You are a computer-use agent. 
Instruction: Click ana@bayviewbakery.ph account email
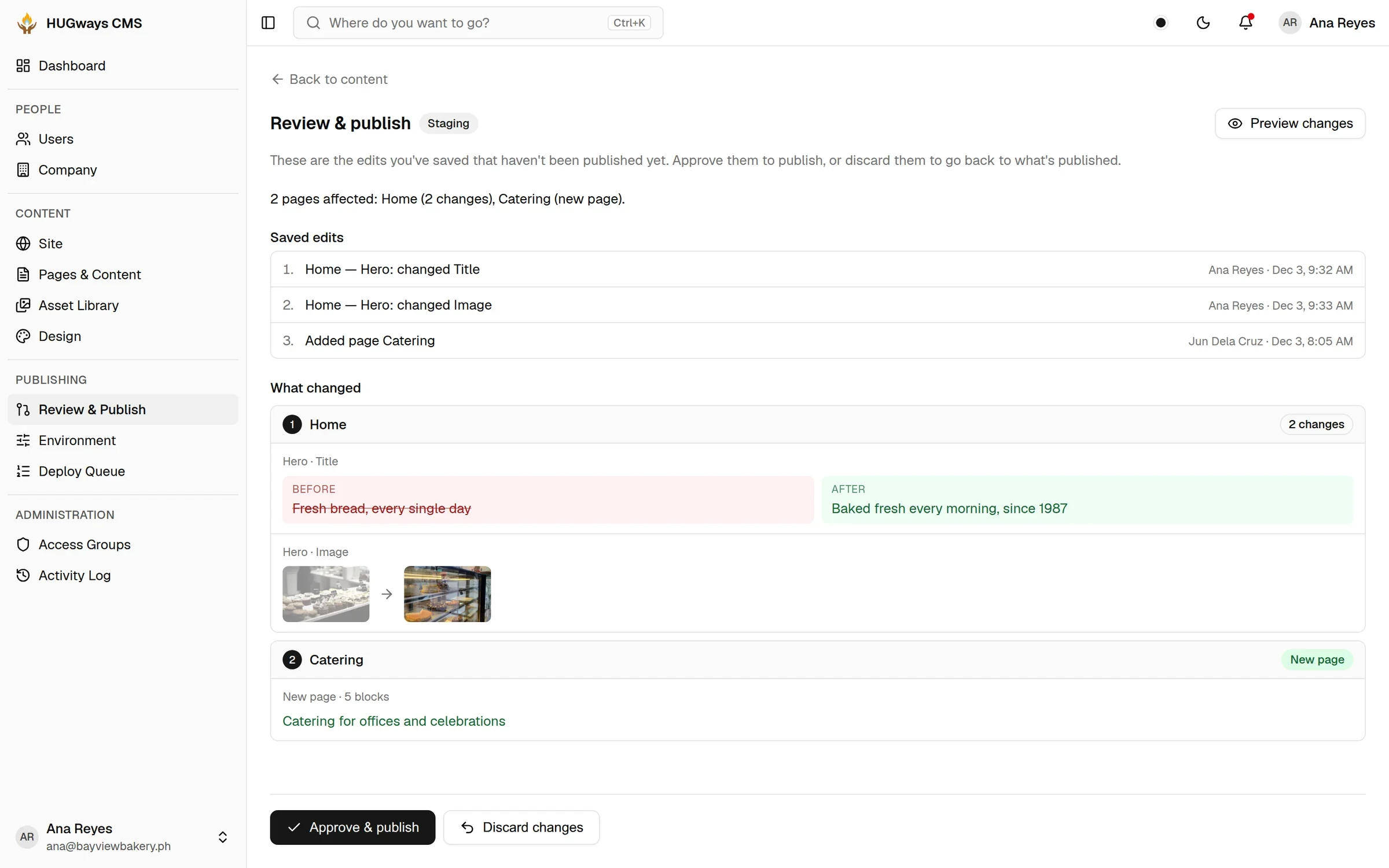pos(108,846)
